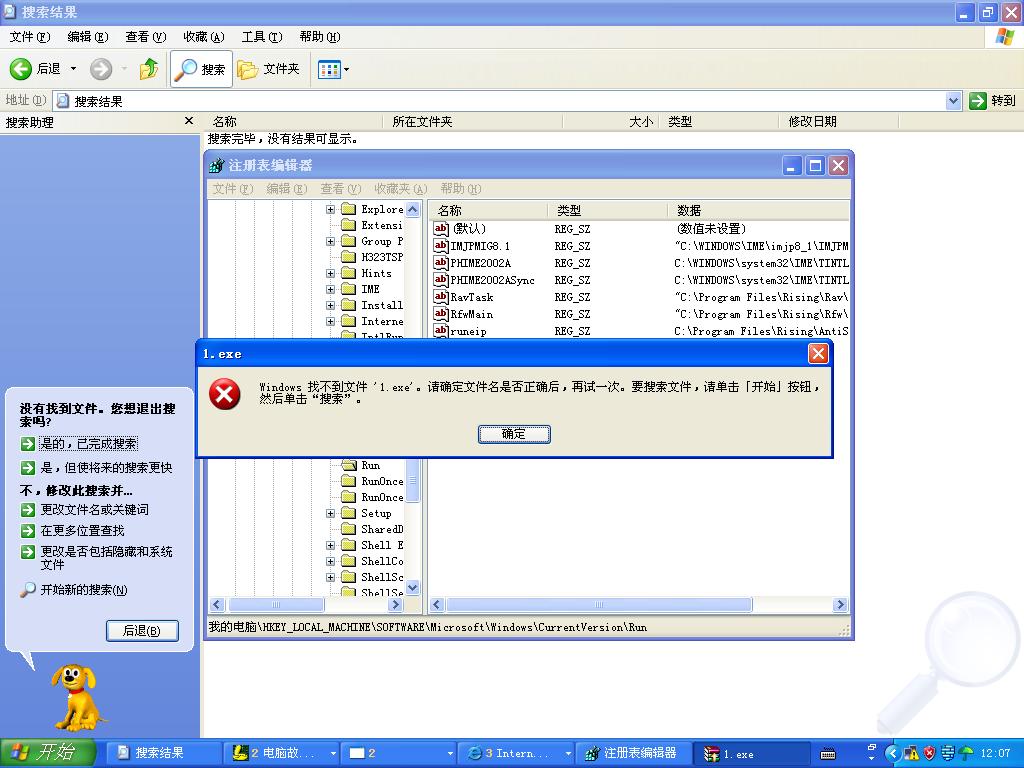Click the green Back arrow icon

click(x=20, y=69)
